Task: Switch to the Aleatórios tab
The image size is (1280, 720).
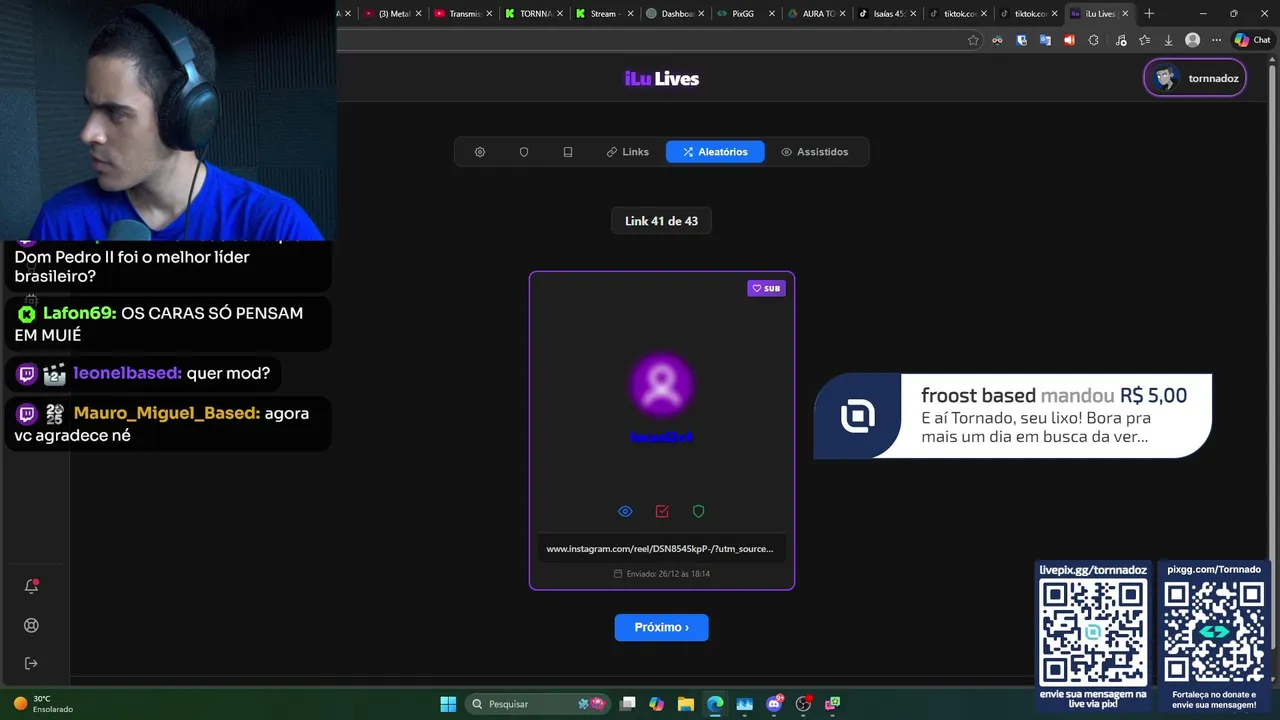Action: (715, 152)
